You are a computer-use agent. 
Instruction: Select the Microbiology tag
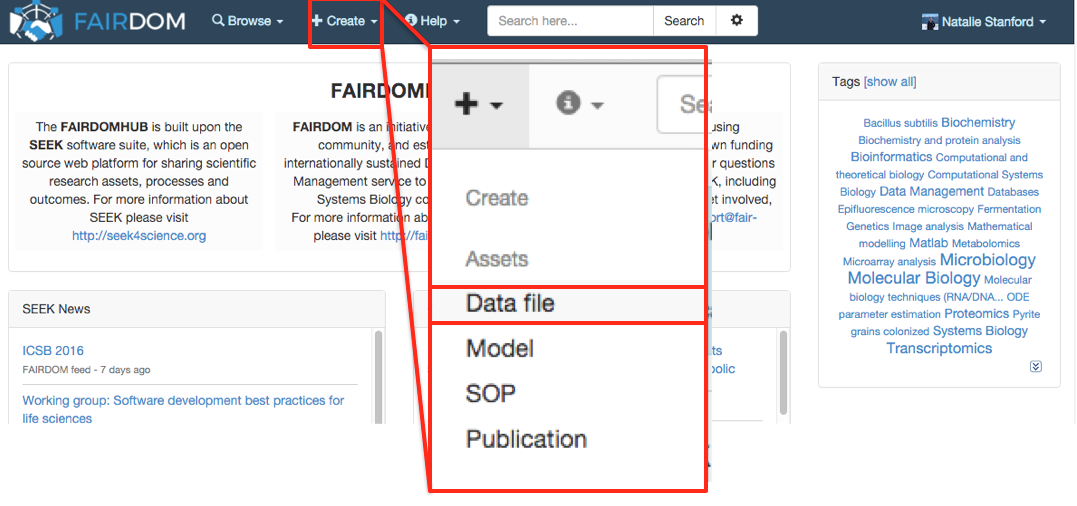click(988, 260)
